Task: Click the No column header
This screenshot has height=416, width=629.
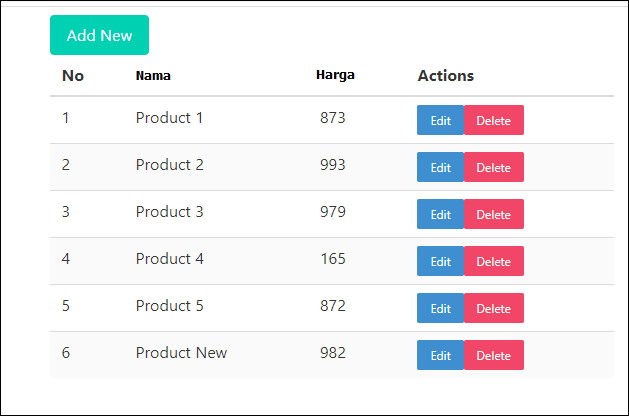Action: (73, 76)
